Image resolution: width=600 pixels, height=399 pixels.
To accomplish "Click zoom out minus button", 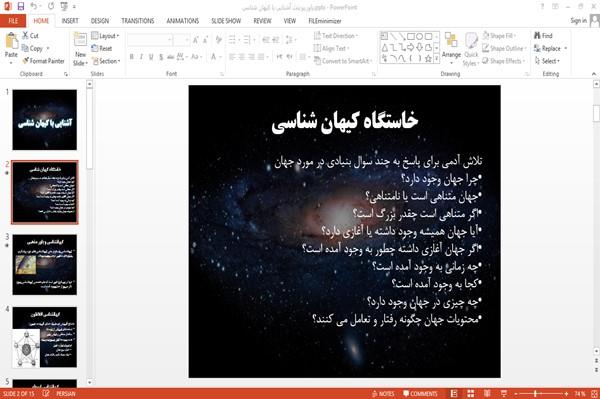I will [x=516, y=394].
